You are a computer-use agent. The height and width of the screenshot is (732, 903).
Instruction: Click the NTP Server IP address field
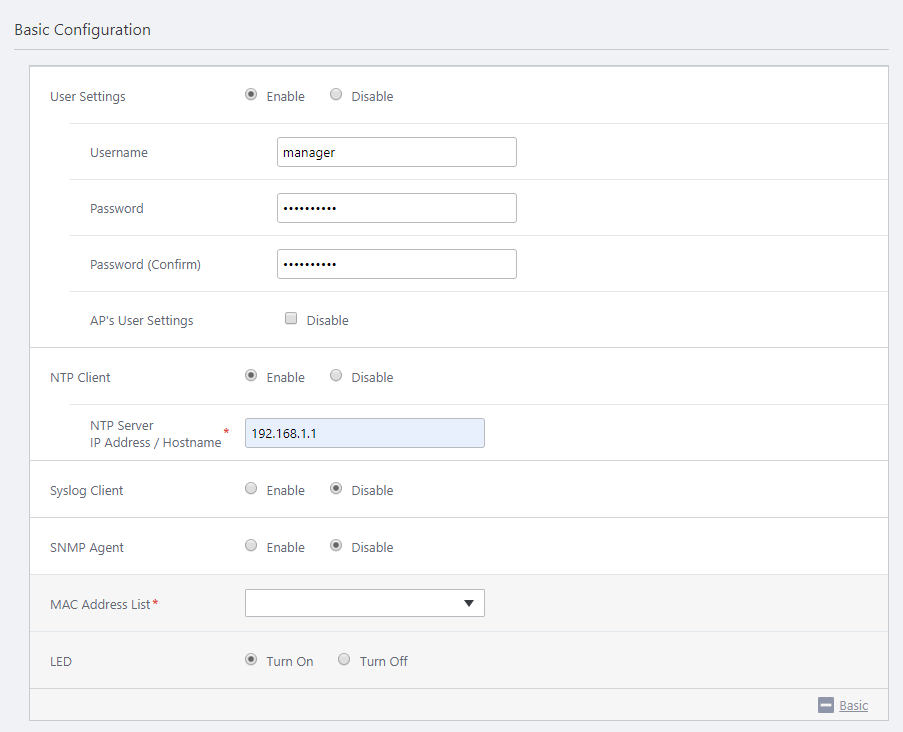[364, 433]
